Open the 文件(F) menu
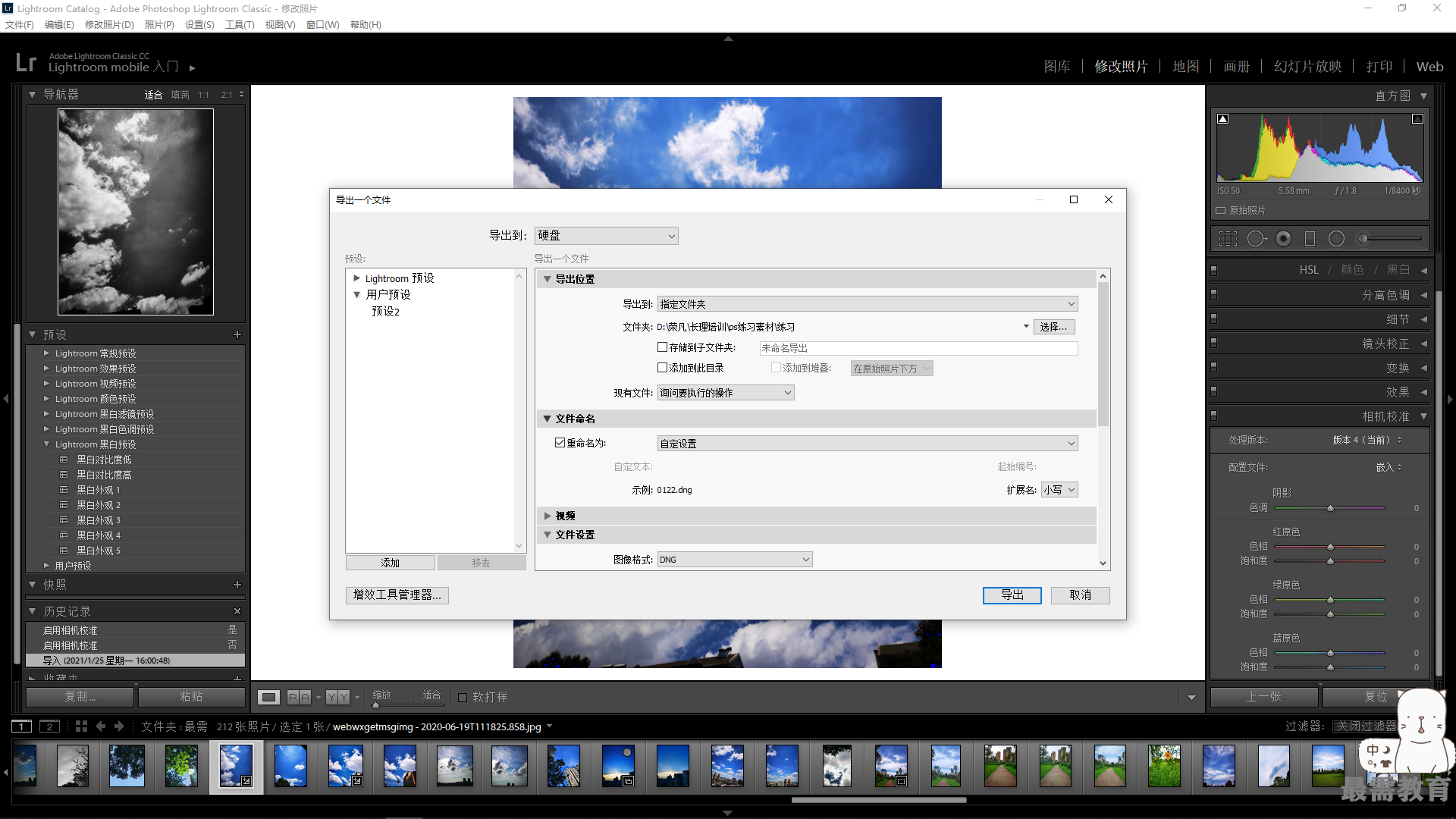The image size is (1456, 819). tap(20, 24)
